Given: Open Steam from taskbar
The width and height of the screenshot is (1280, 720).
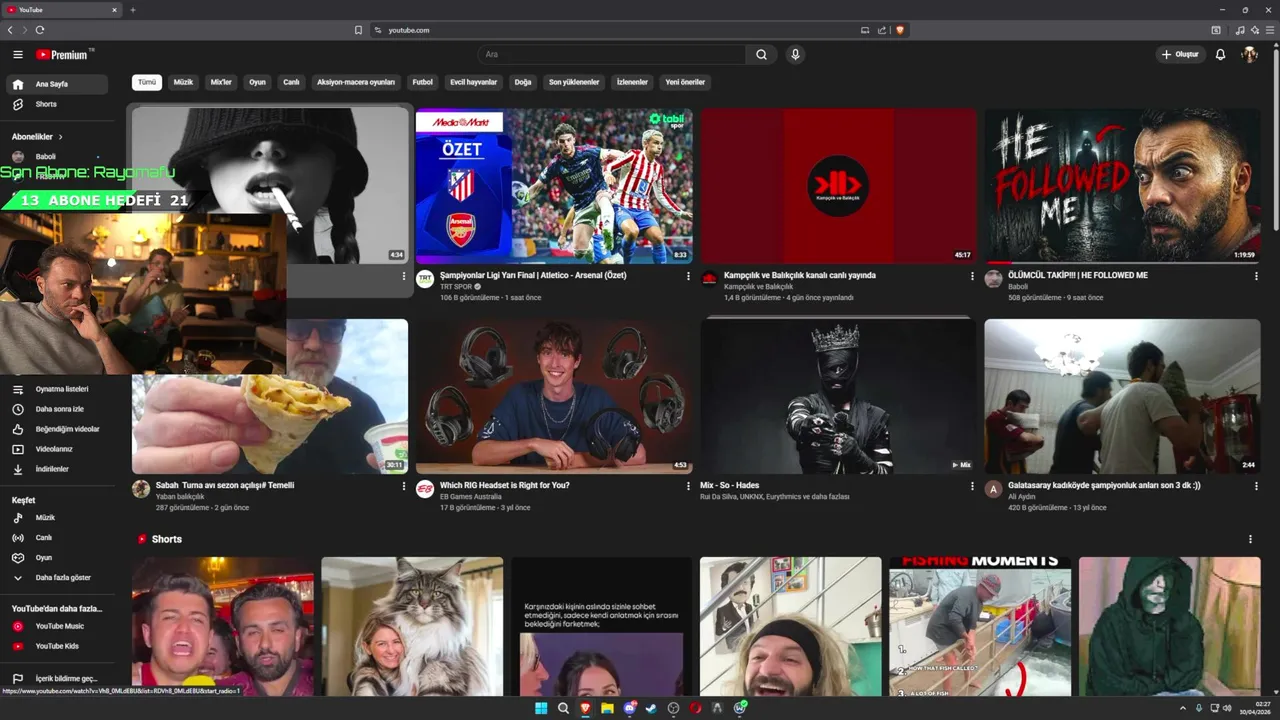Looking at the screenshot, I should click(x=651, y=708).
